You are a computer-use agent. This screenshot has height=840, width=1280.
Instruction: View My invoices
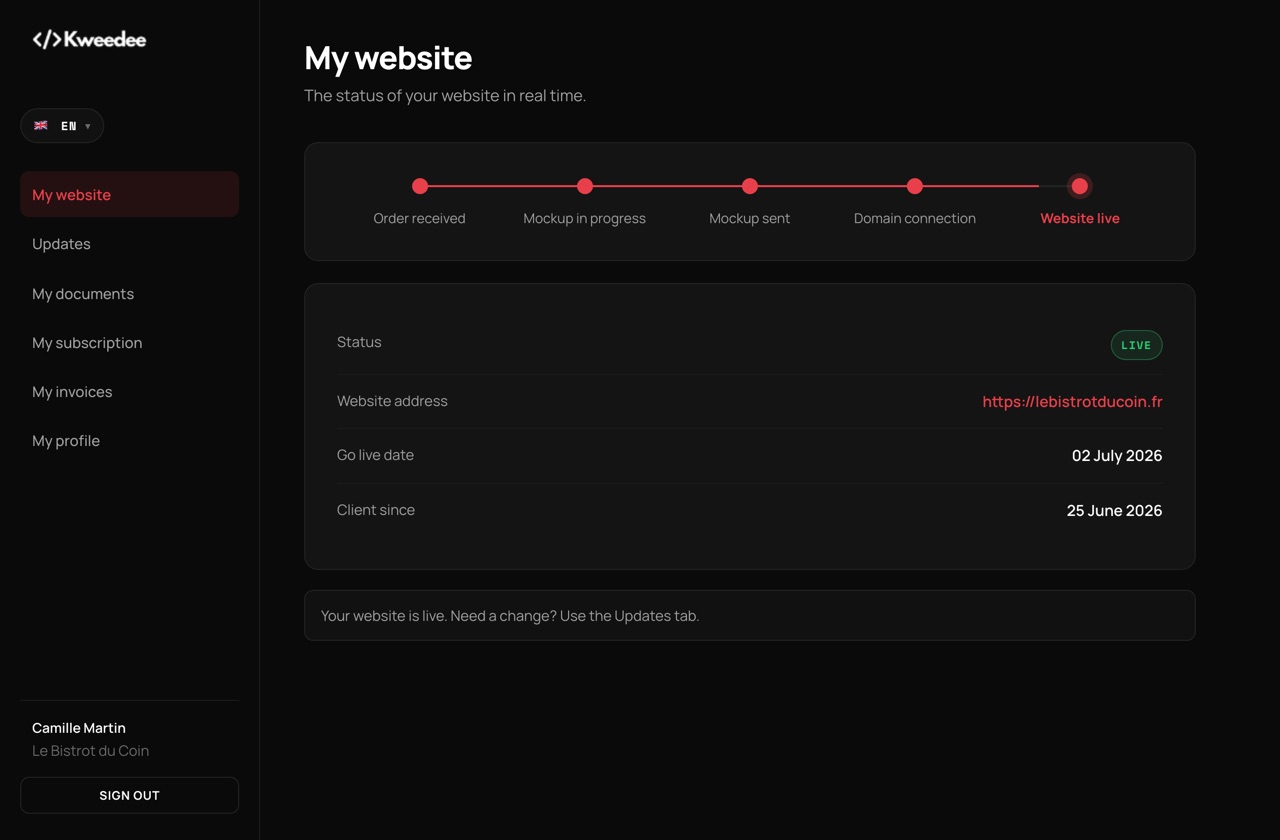pyautogui.click(x=129, y=392)
